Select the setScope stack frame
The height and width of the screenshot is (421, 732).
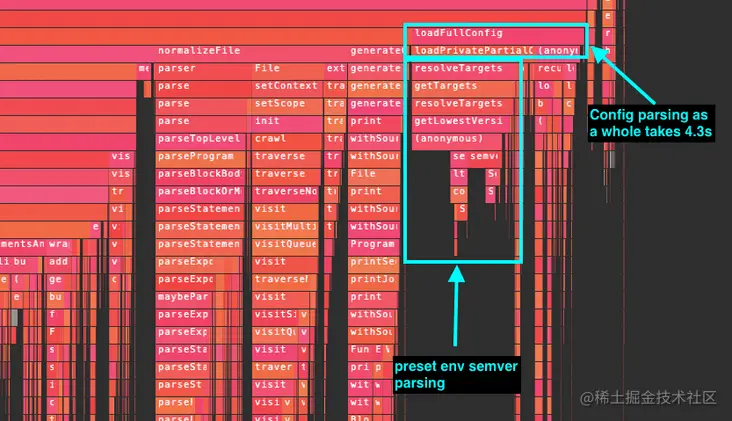287,104
